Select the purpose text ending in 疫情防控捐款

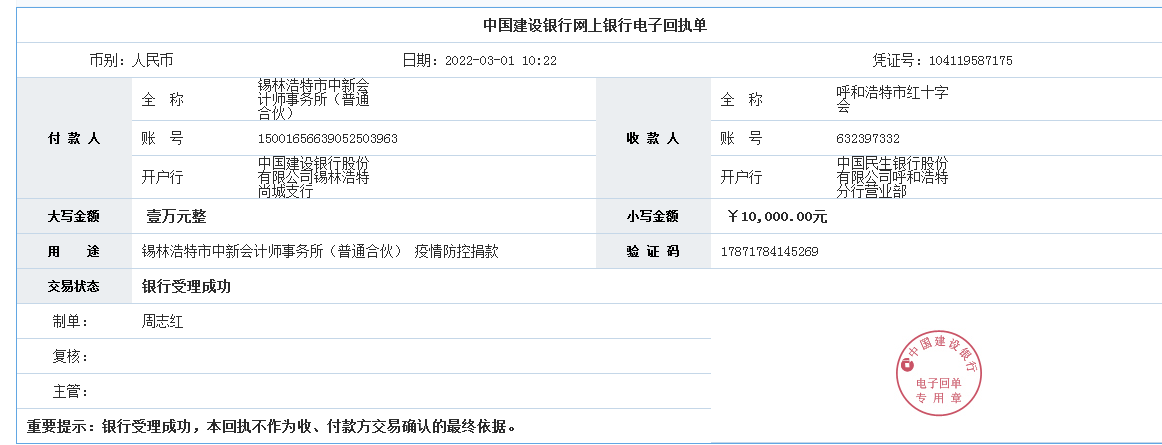click(x=319, y=251)
